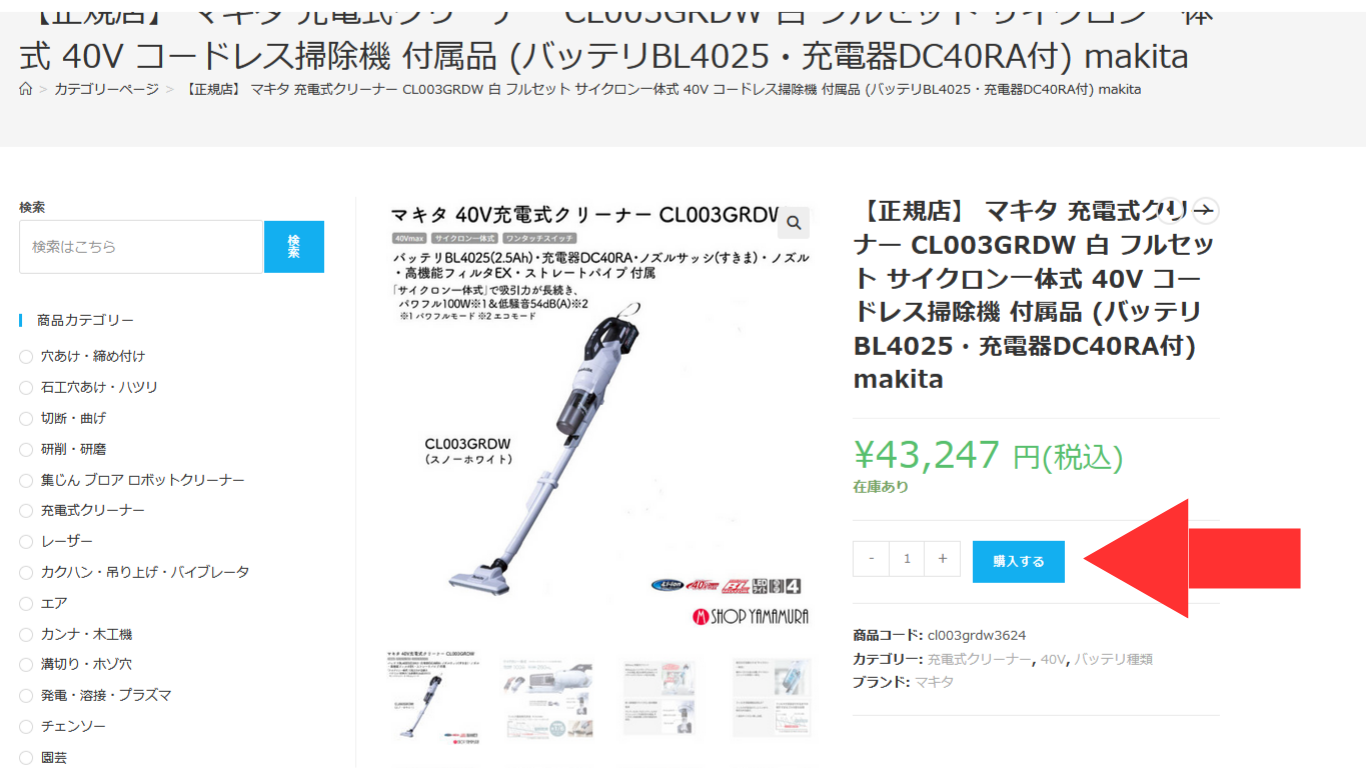1366x768 pixels.
Task: Click the quantity number input field
Action: tap(907, 559)
